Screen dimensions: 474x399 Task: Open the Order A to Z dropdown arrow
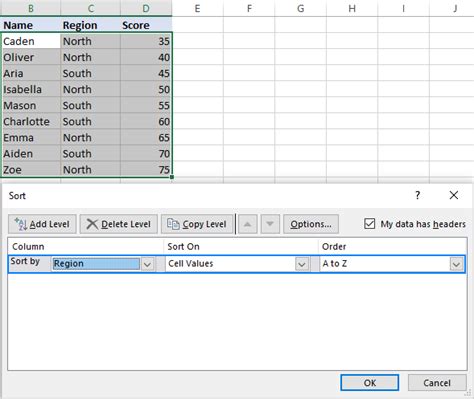(456, 264)
